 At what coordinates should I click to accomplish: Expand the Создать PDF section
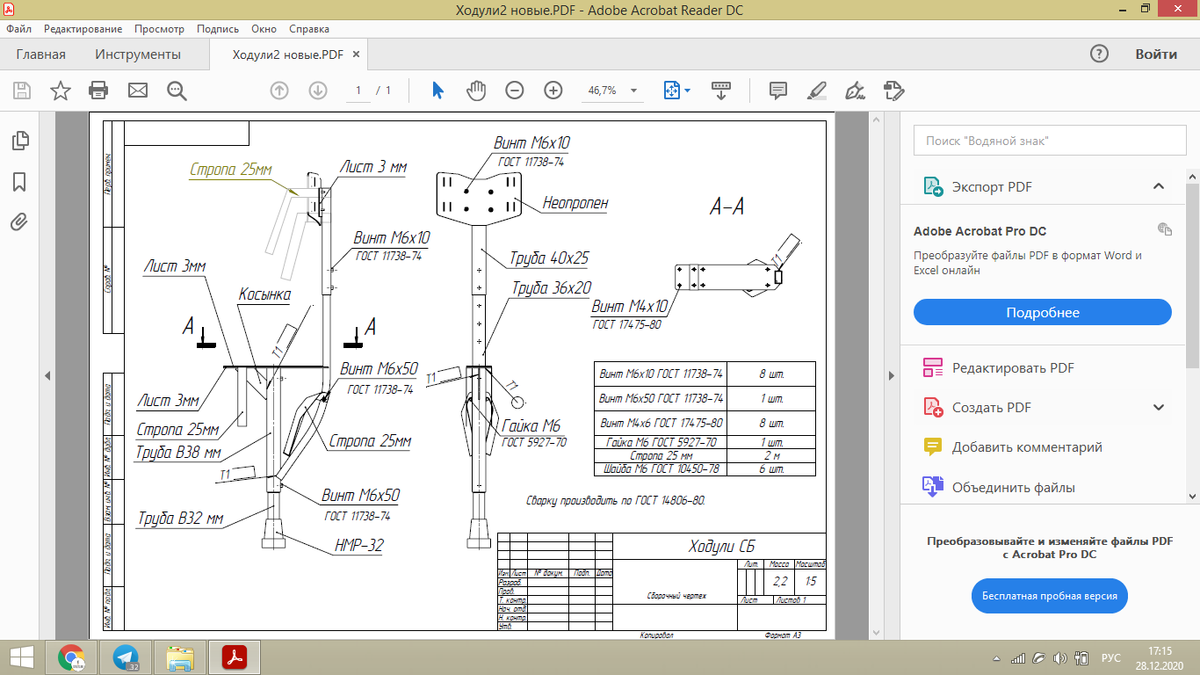tap(1158, 407)
